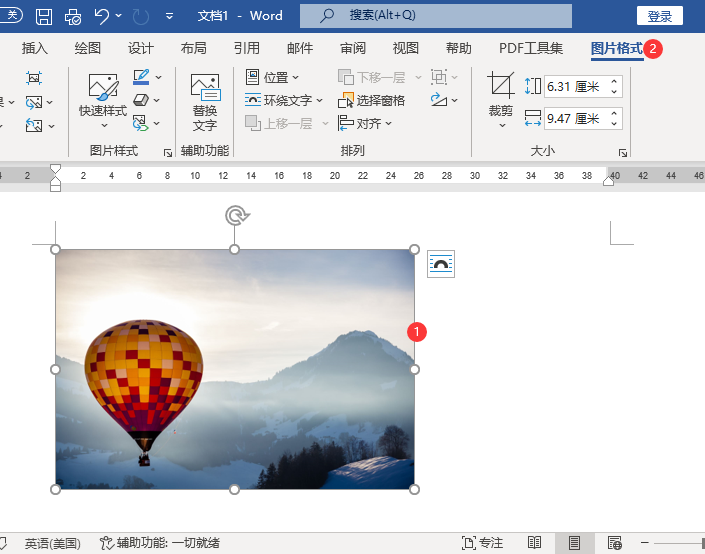Click 辅助功能: 一切就绪 in status bar

click(160, 543)
